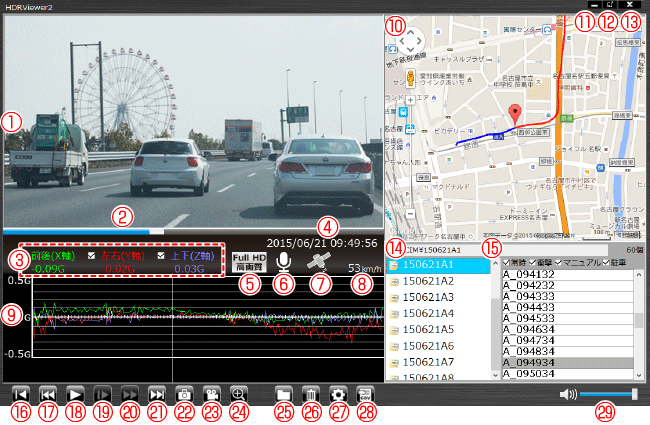Click the GPS satellite icon
The image size is (650, 425).
[319, 262]
